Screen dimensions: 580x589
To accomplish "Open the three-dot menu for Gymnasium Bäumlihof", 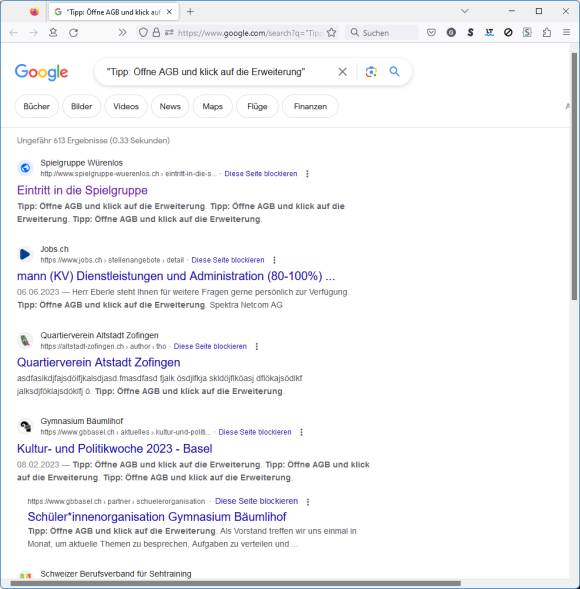I will click(301, 432).
